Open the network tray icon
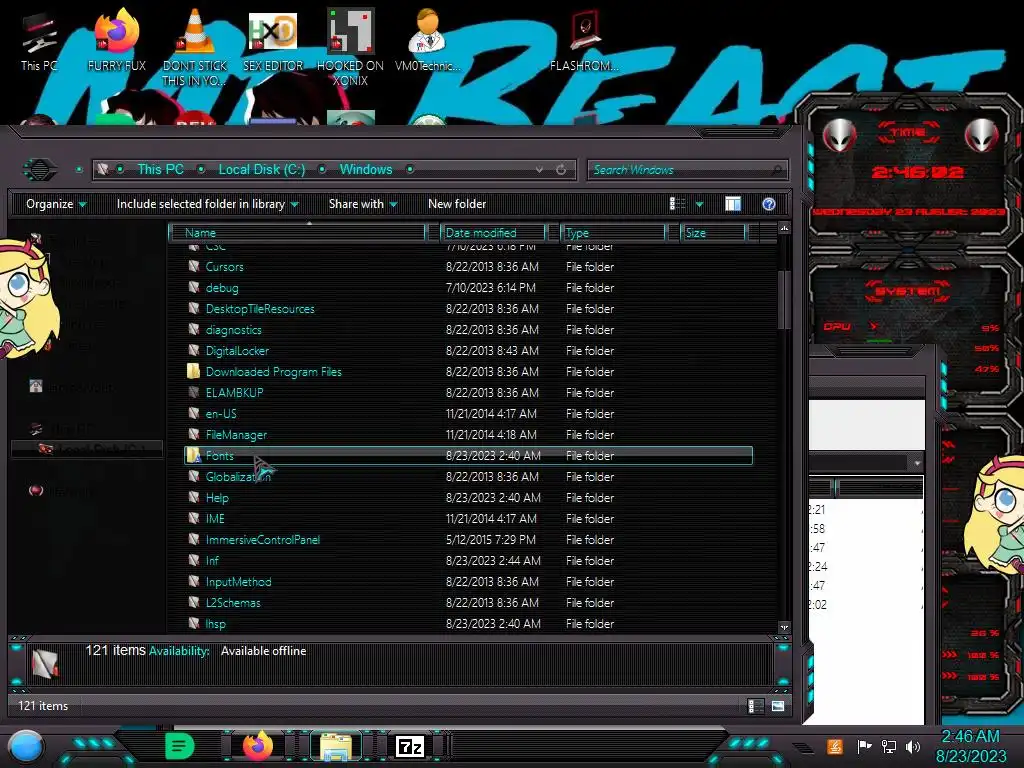Screen dimensions: 1024x768 [x=888, y=746]
